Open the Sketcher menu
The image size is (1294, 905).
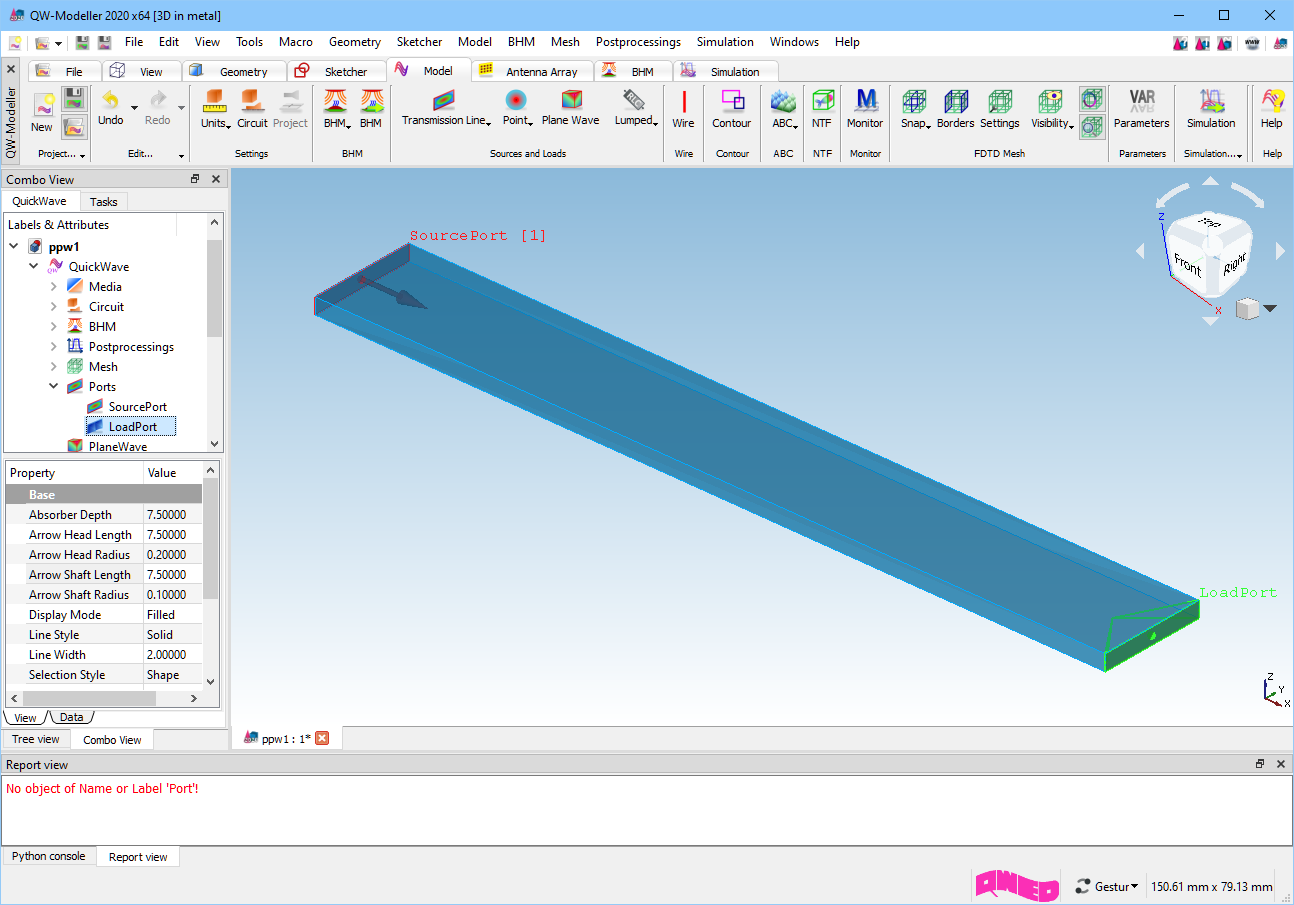coord(419,42)
